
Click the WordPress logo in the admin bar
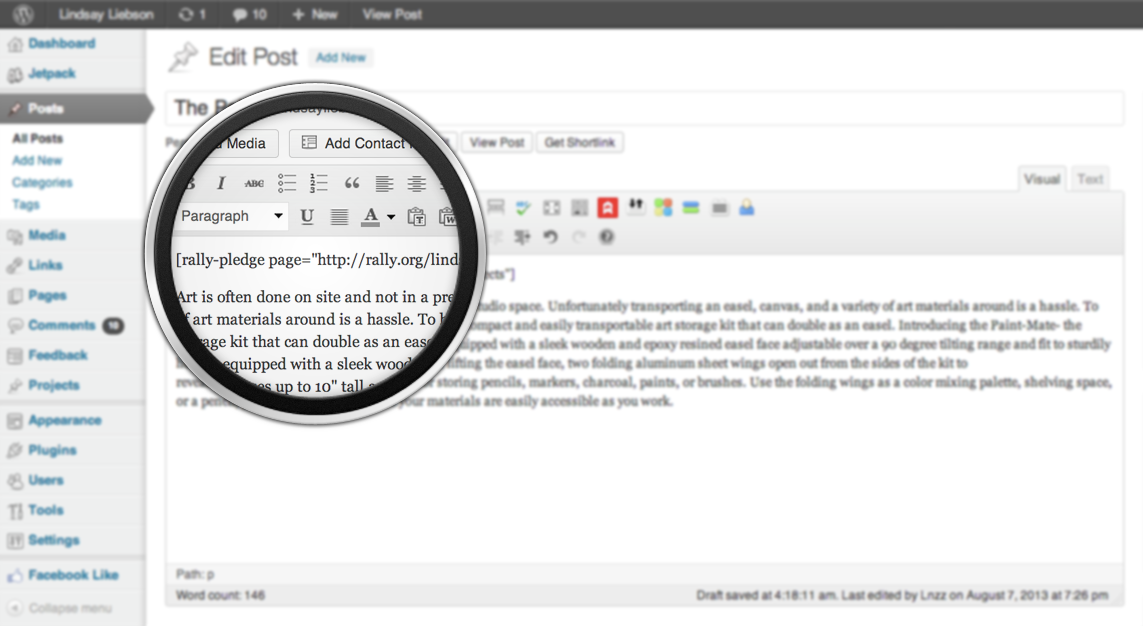[23, 14]
